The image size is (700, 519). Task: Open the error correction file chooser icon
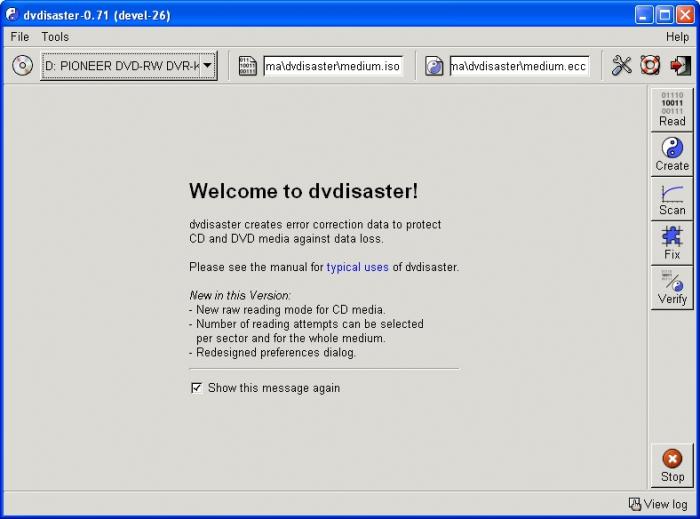pos(433,66)
